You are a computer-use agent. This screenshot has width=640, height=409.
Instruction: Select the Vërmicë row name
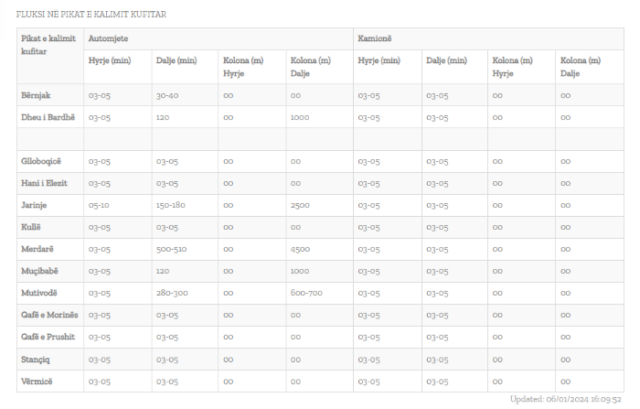pos(36,381)
